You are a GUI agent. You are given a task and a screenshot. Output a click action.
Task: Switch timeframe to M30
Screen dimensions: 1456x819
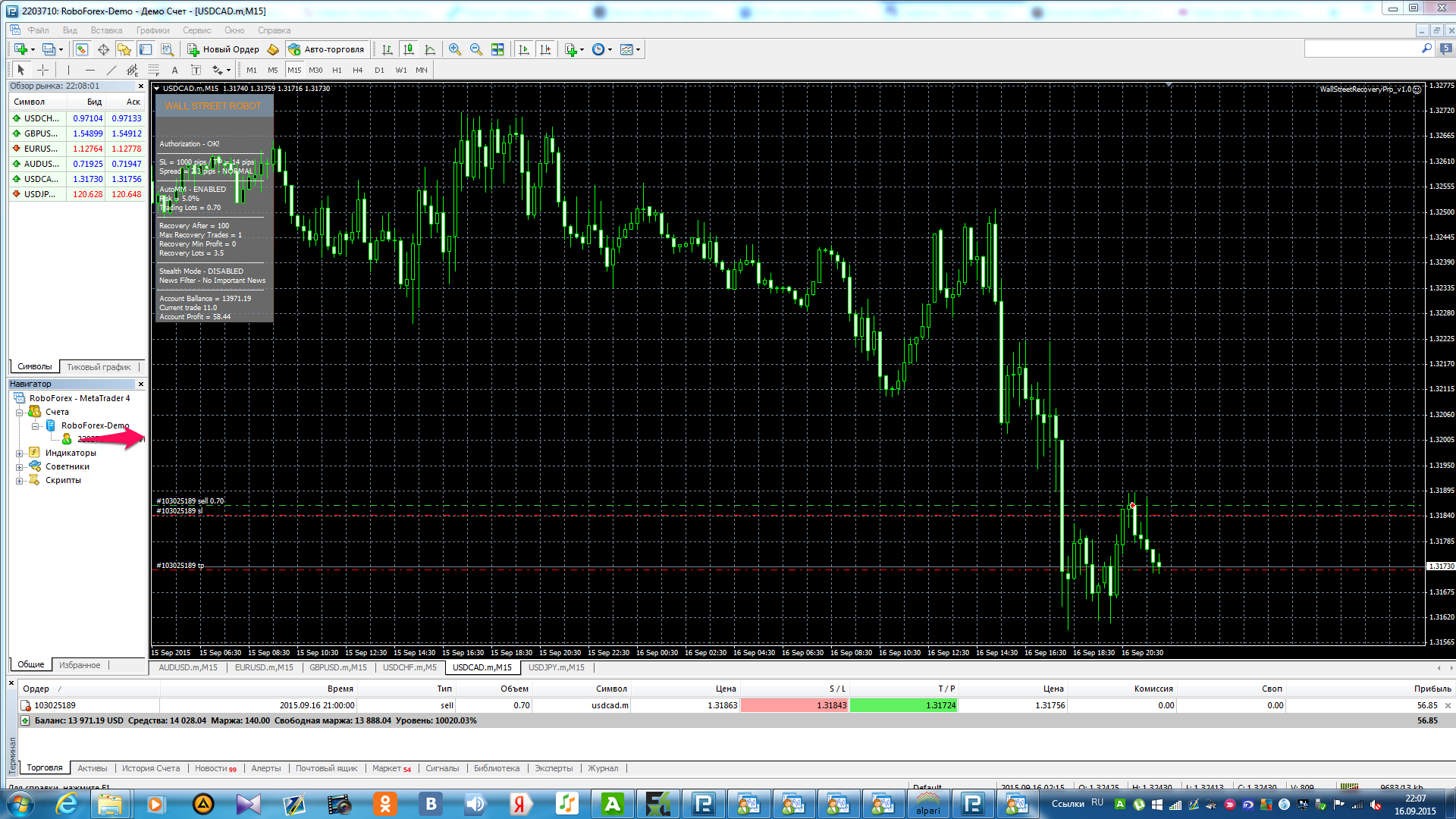315,70
